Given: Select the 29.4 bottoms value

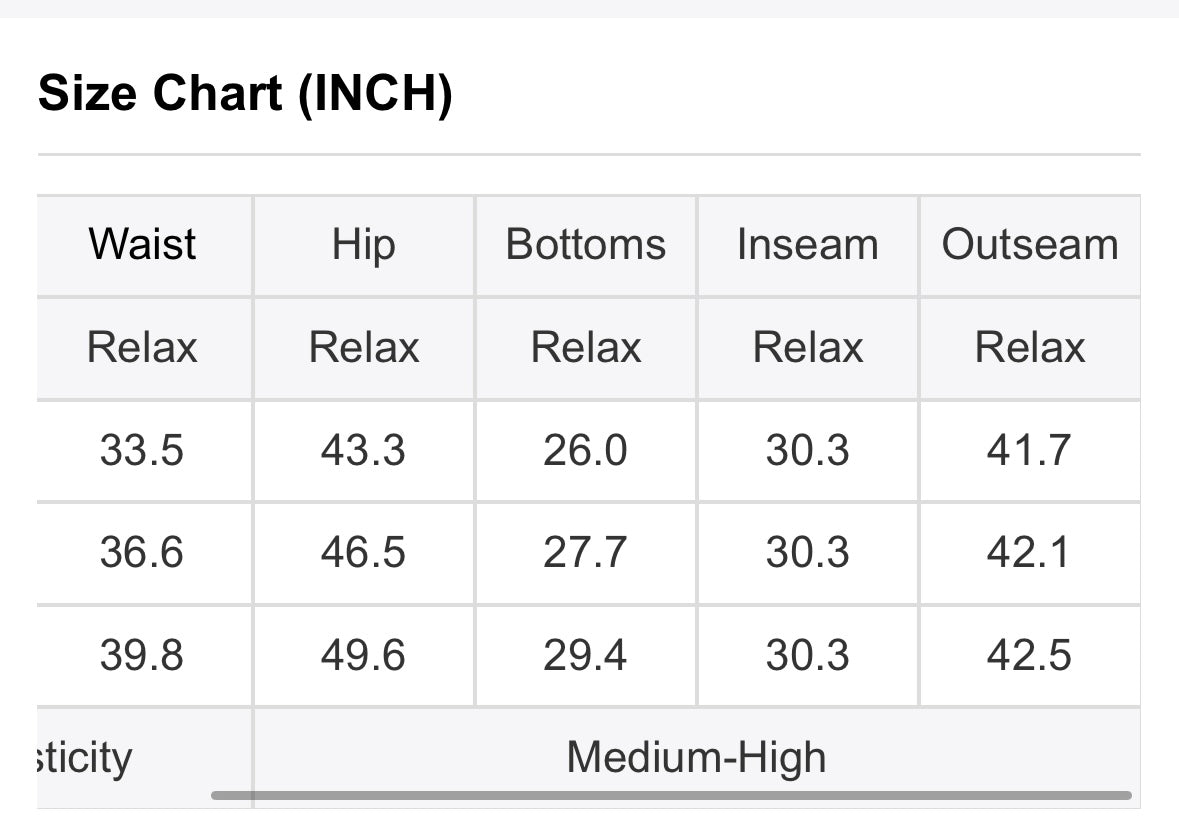Looking at the screenshot, I should pyautogui.click(x=586, y=655).
